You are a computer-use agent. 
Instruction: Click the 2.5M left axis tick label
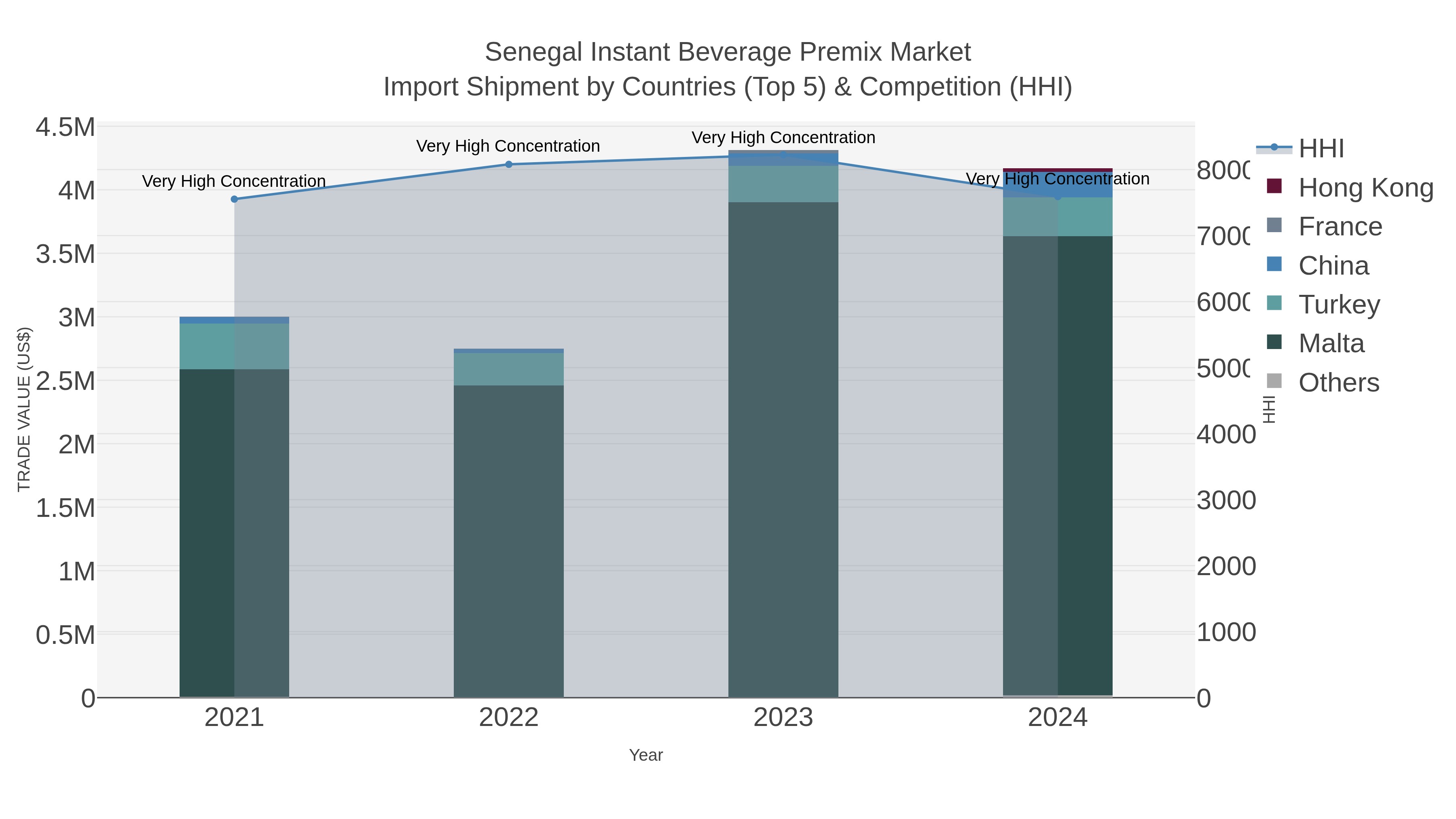click(66, 381)
